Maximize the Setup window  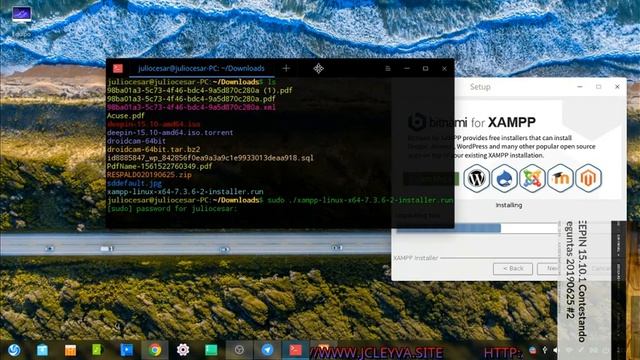coord(598,87)
